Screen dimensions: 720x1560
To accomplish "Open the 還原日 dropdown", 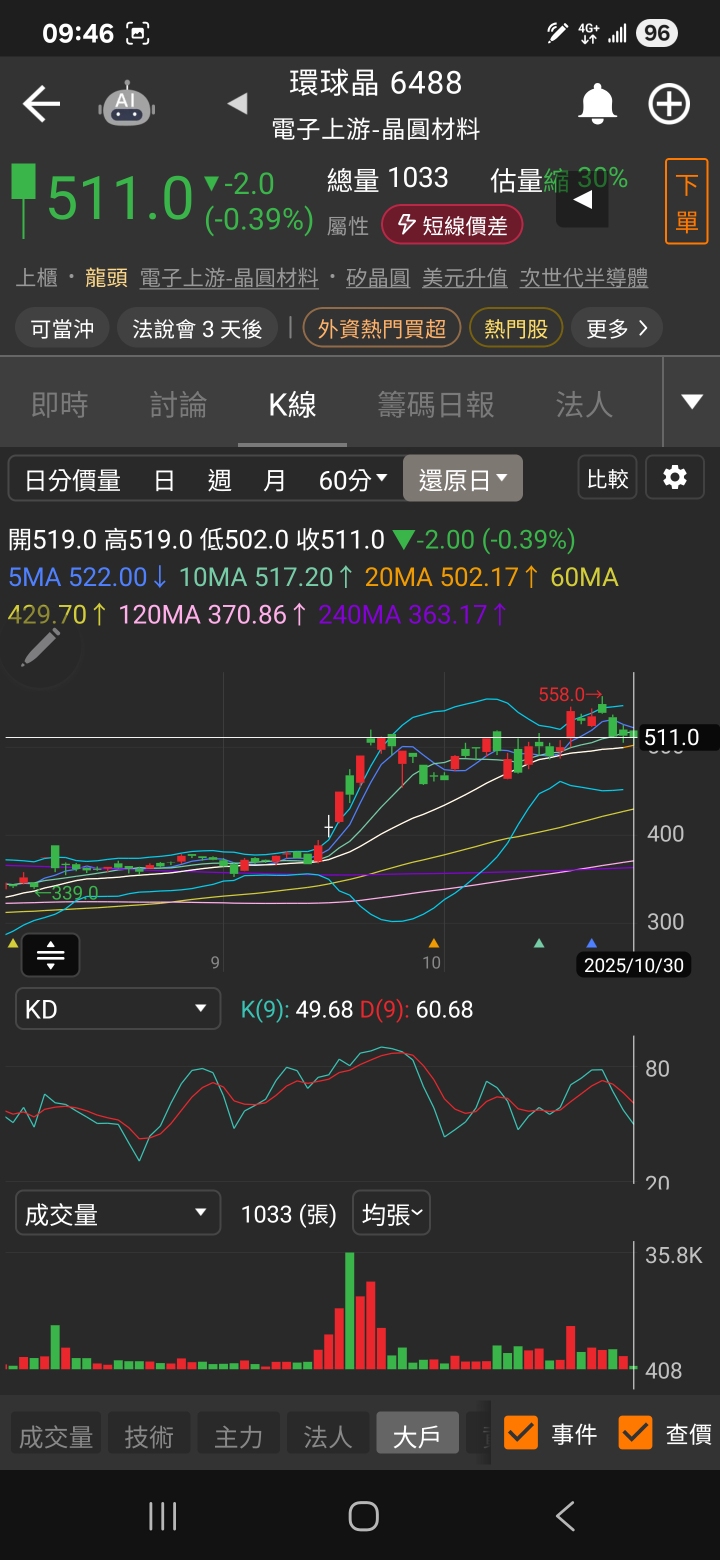I will pos(463,480).
